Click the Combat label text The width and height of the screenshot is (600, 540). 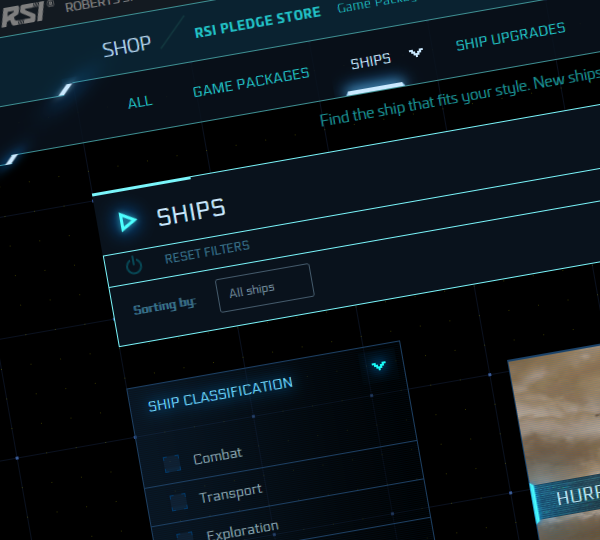coord(218,456)
